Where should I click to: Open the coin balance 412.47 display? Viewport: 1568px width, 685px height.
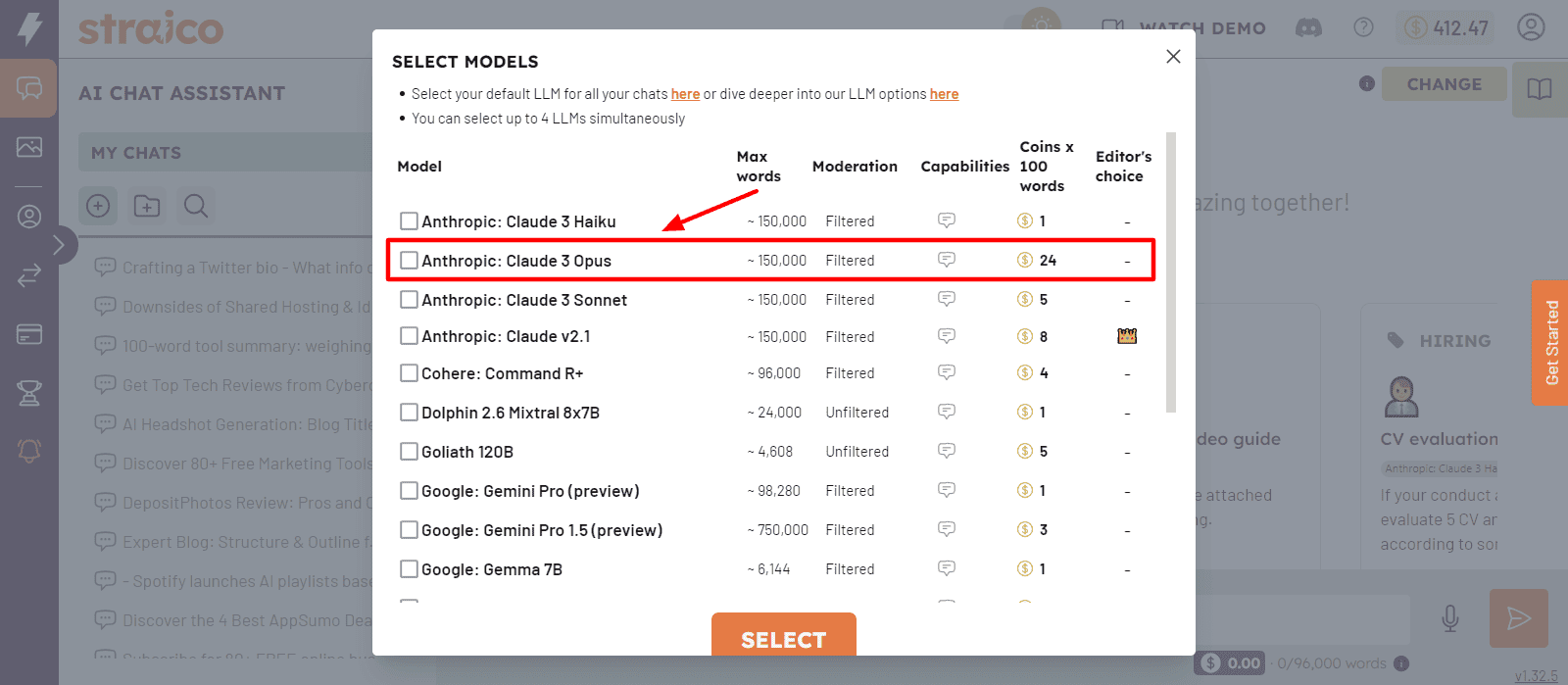1446,27
